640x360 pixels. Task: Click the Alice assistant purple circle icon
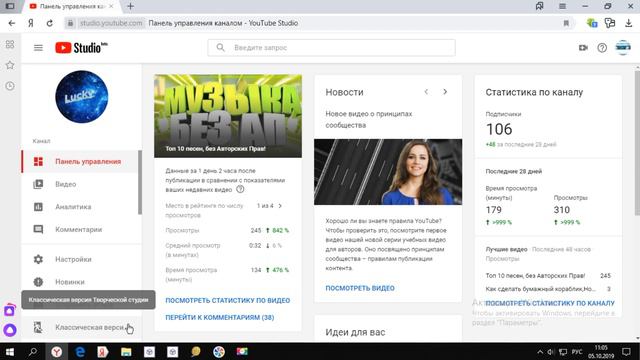click(10, 330)
